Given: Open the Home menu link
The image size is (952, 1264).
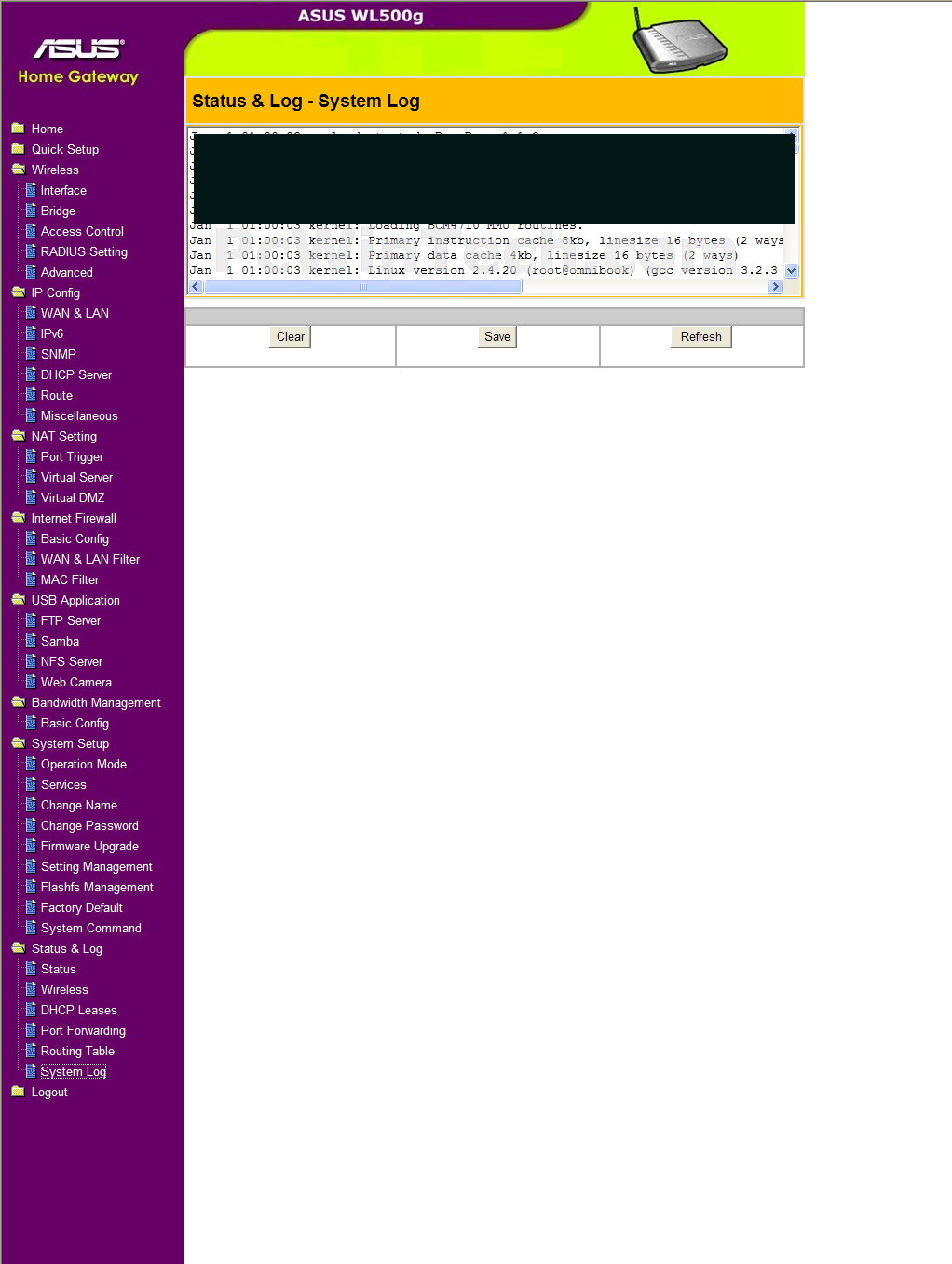Looking at the screenshot, I should 48,129.
